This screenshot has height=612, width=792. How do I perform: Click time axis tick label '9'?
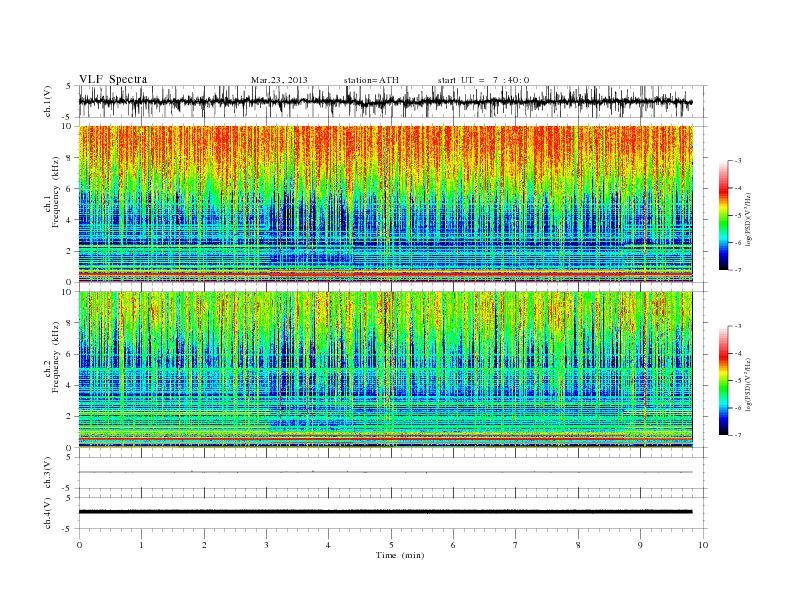tap(640, 545)
